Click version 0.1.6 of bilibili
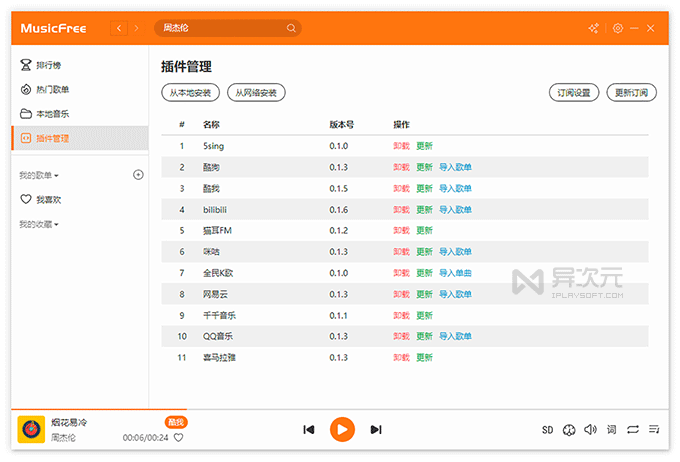 click(x=338, y=210)
